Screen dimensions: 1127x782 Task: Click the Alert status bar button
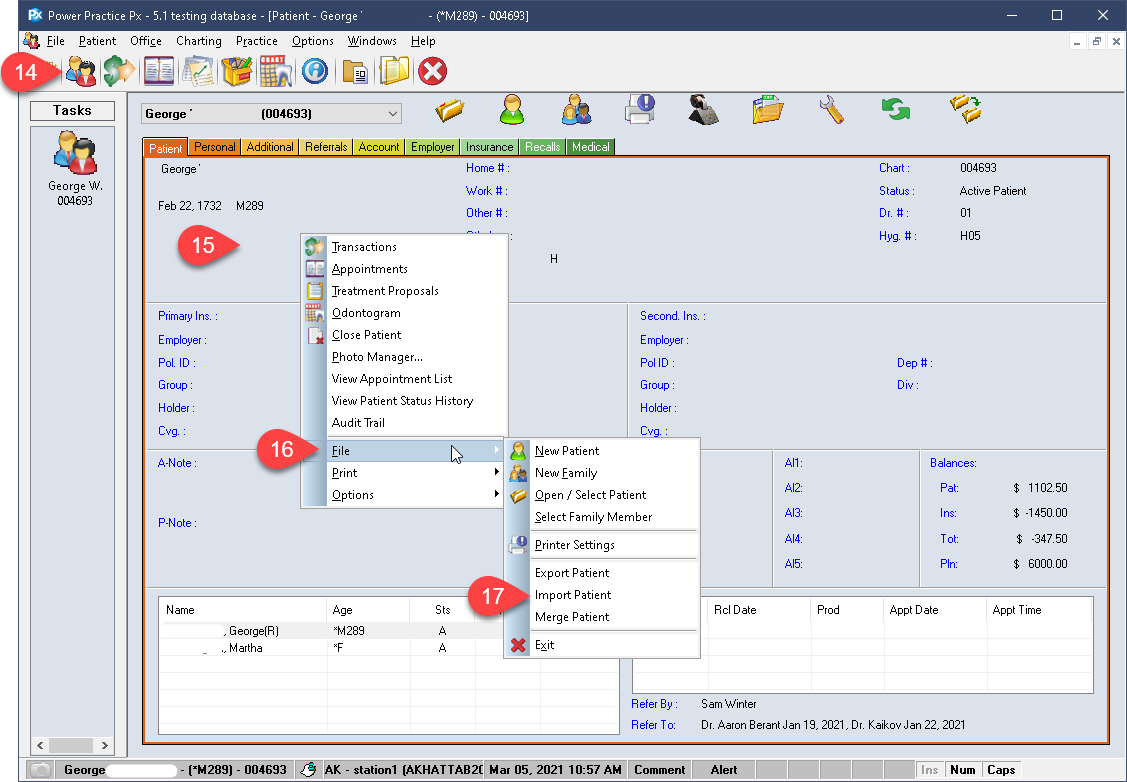point(724,770)
